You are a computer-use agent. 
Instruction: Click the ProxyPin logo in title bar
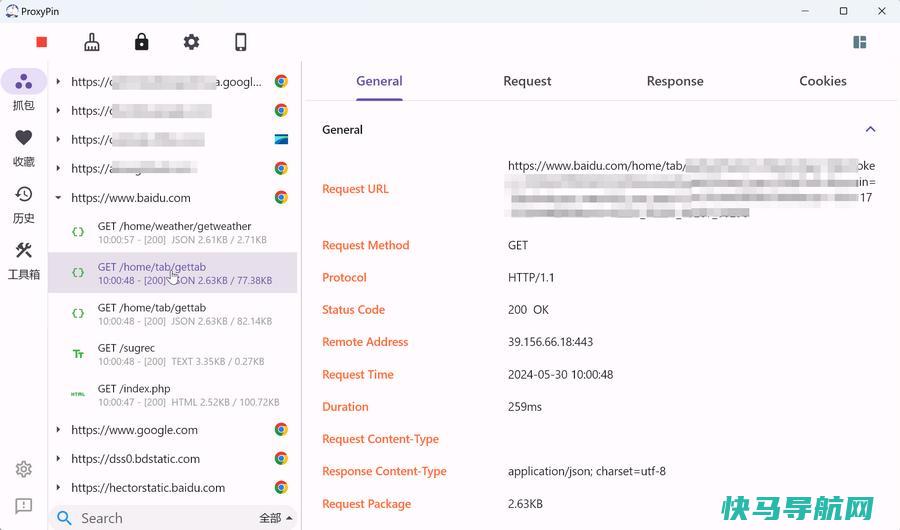pyautogui.click(x=11, y=11)
